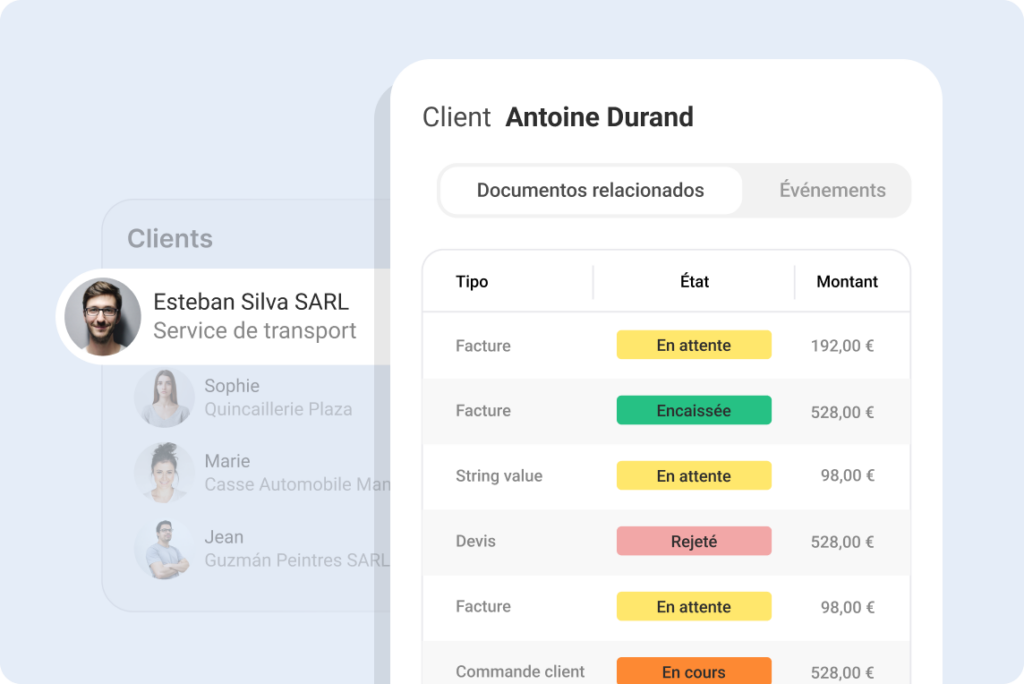
Task: Open the Commande client document row
Action: (520, 671)
